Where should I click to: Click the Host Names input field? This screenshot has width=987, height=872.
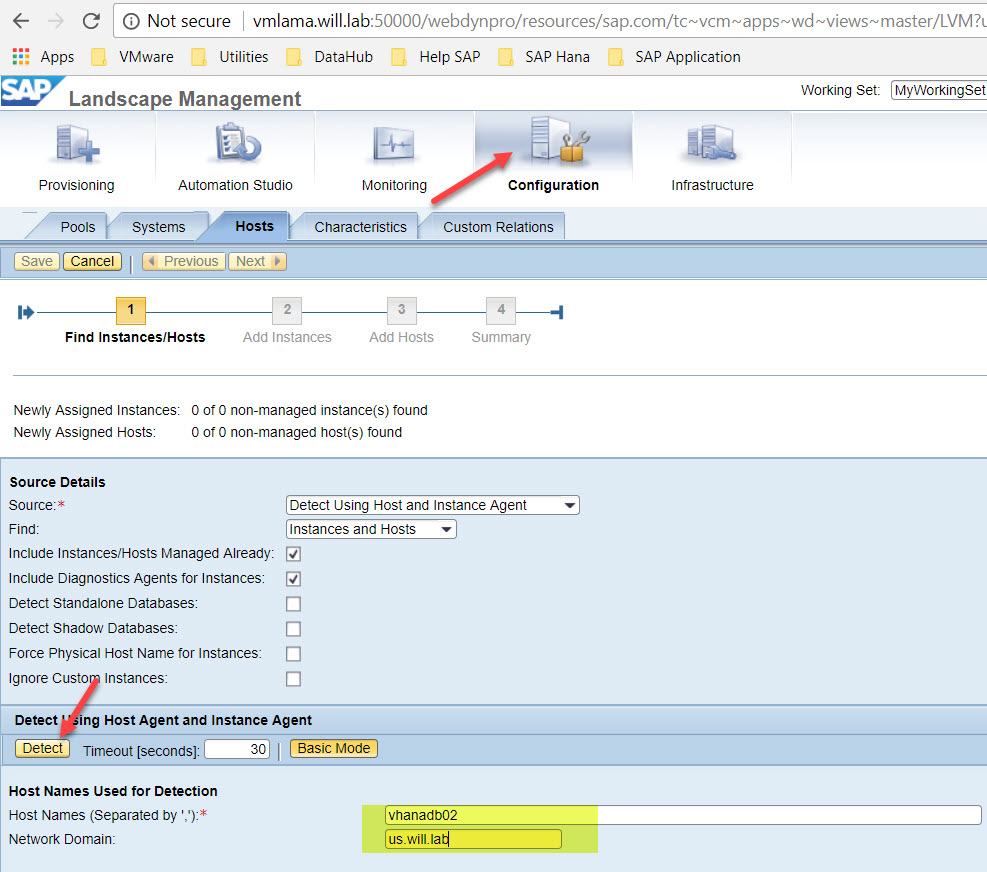pos(683,815)
